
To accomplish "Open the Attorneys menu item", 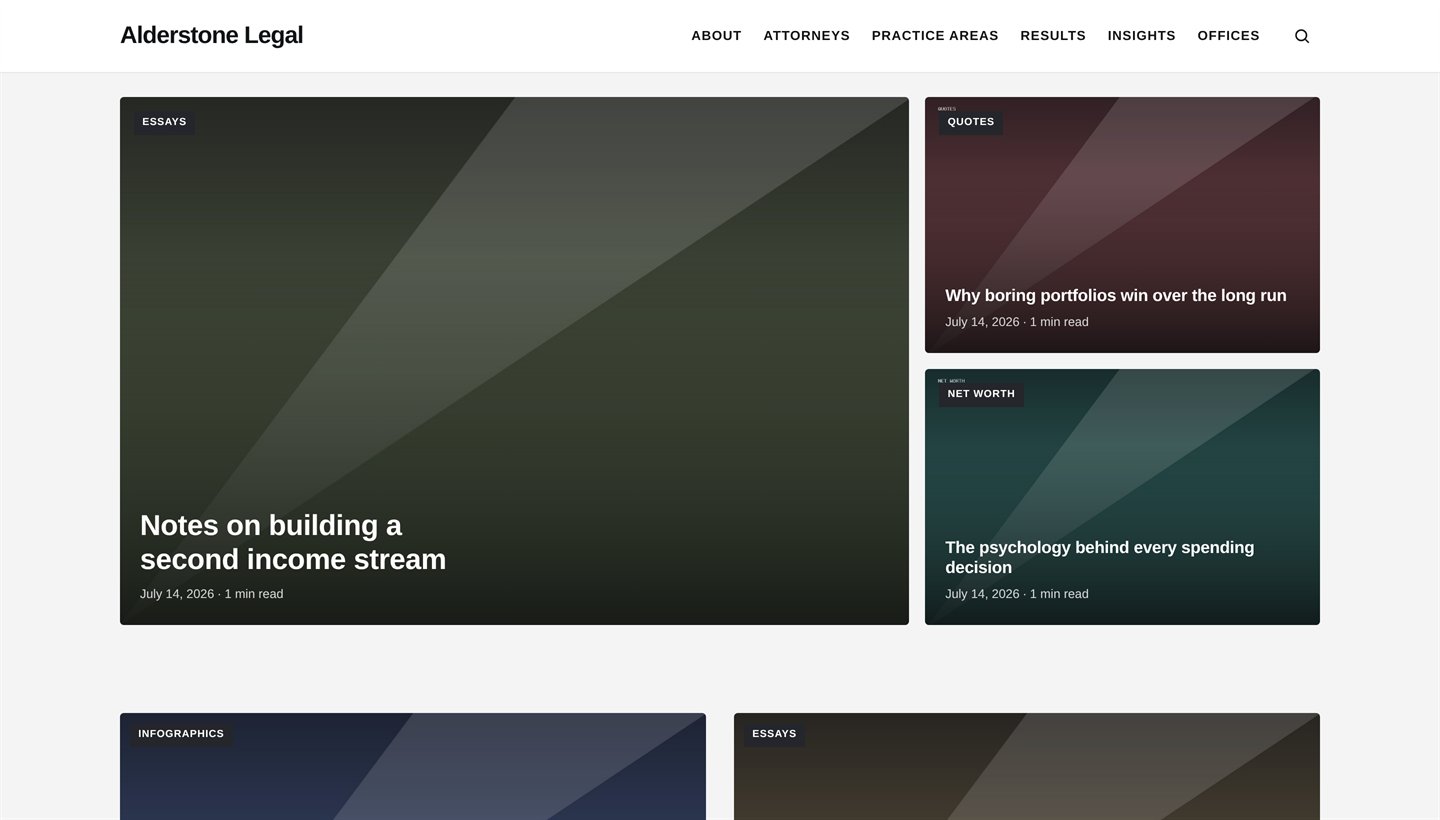I will [x=806, y=36].
